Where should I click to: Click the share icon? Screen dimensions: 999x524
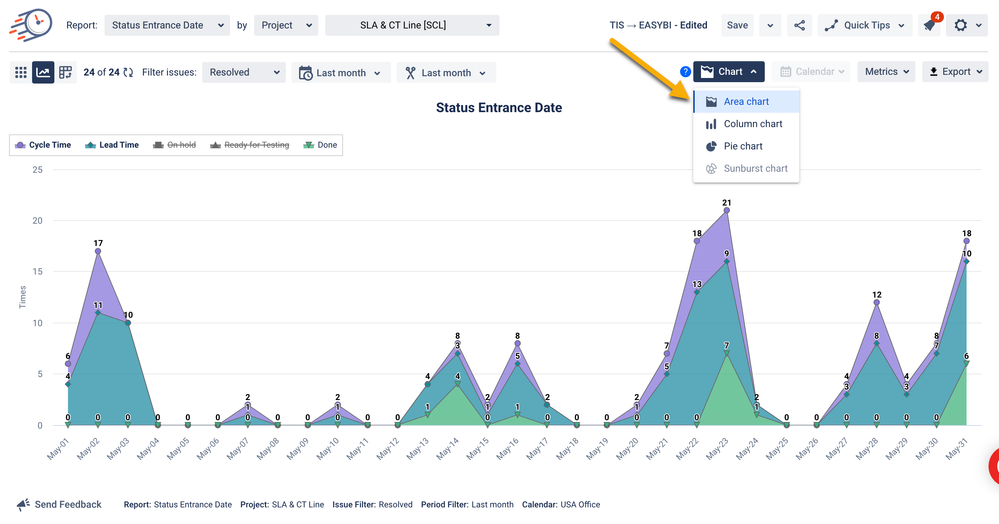pyautogui.click(x=799, y=25)
